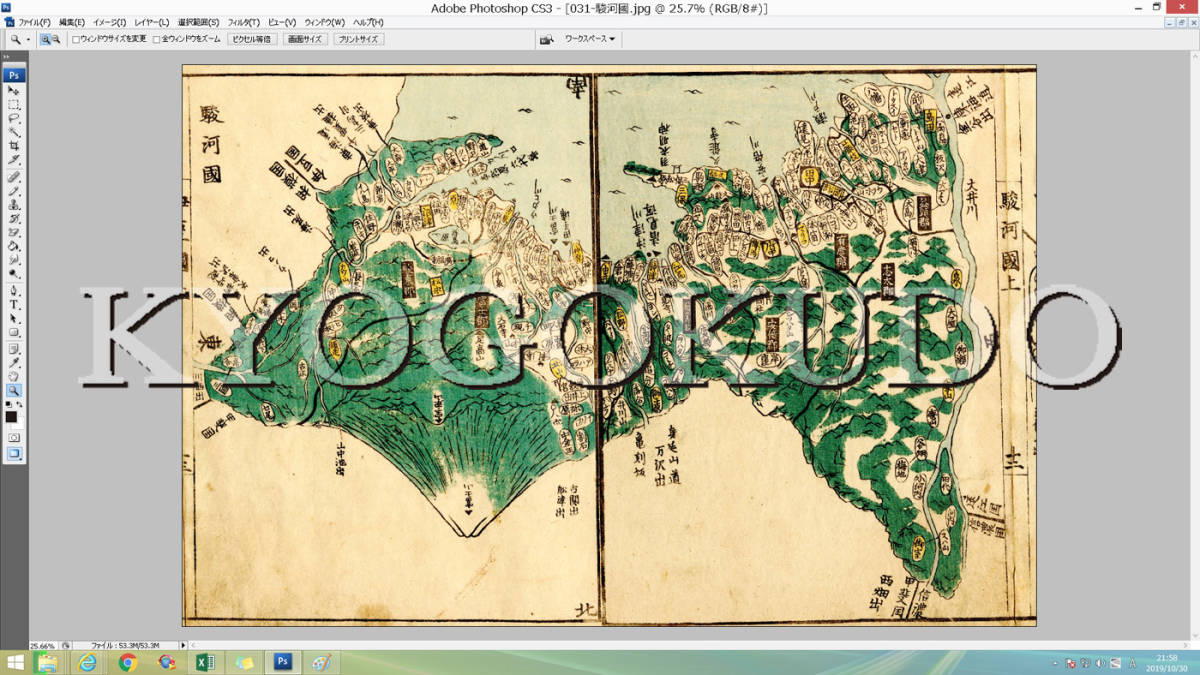
Task: Open Excel from the taskbar
Action: coord(204,663)
